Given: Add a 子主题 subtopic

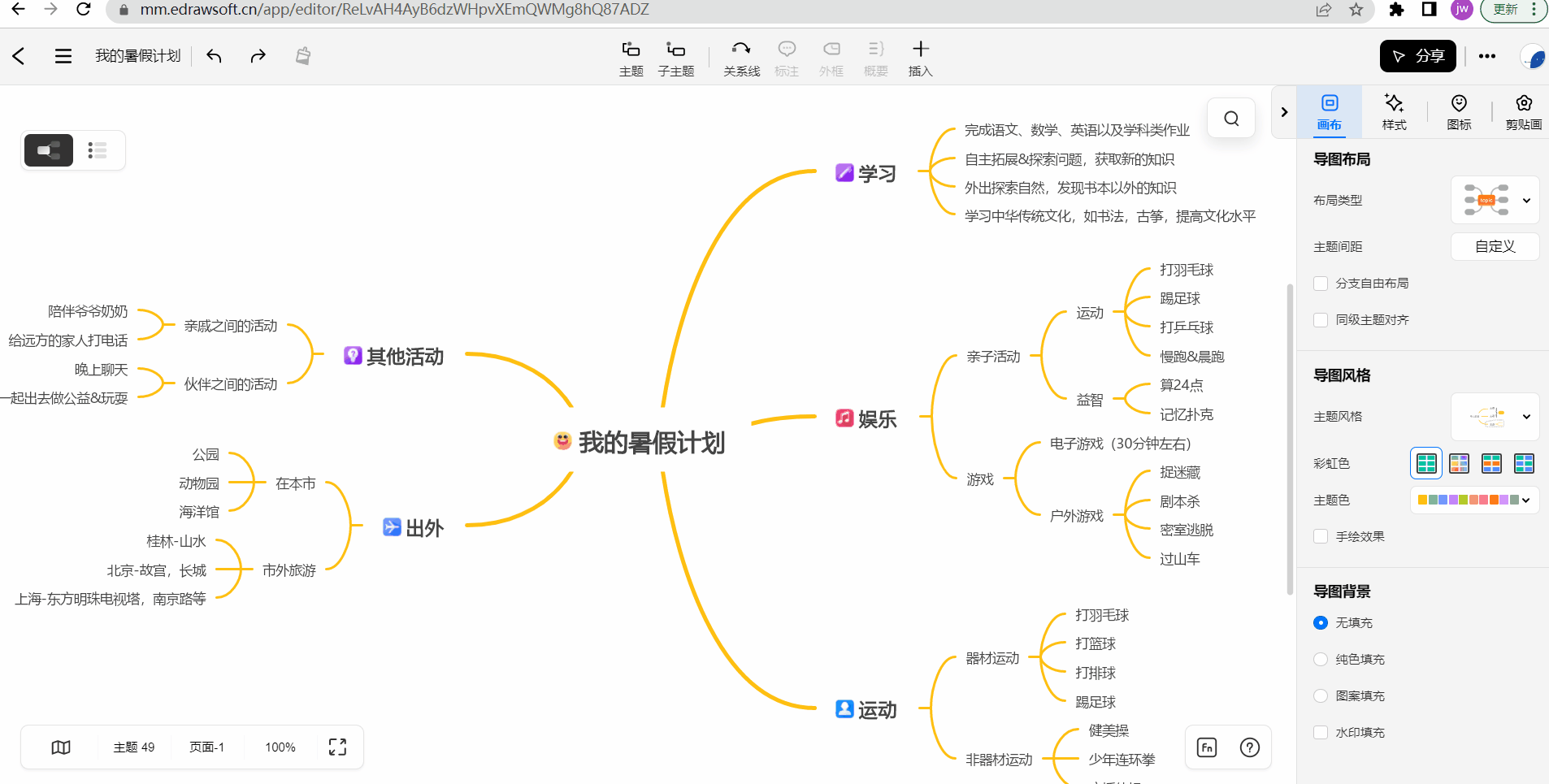Looking at the screenshot, I should tap(675, 58).
